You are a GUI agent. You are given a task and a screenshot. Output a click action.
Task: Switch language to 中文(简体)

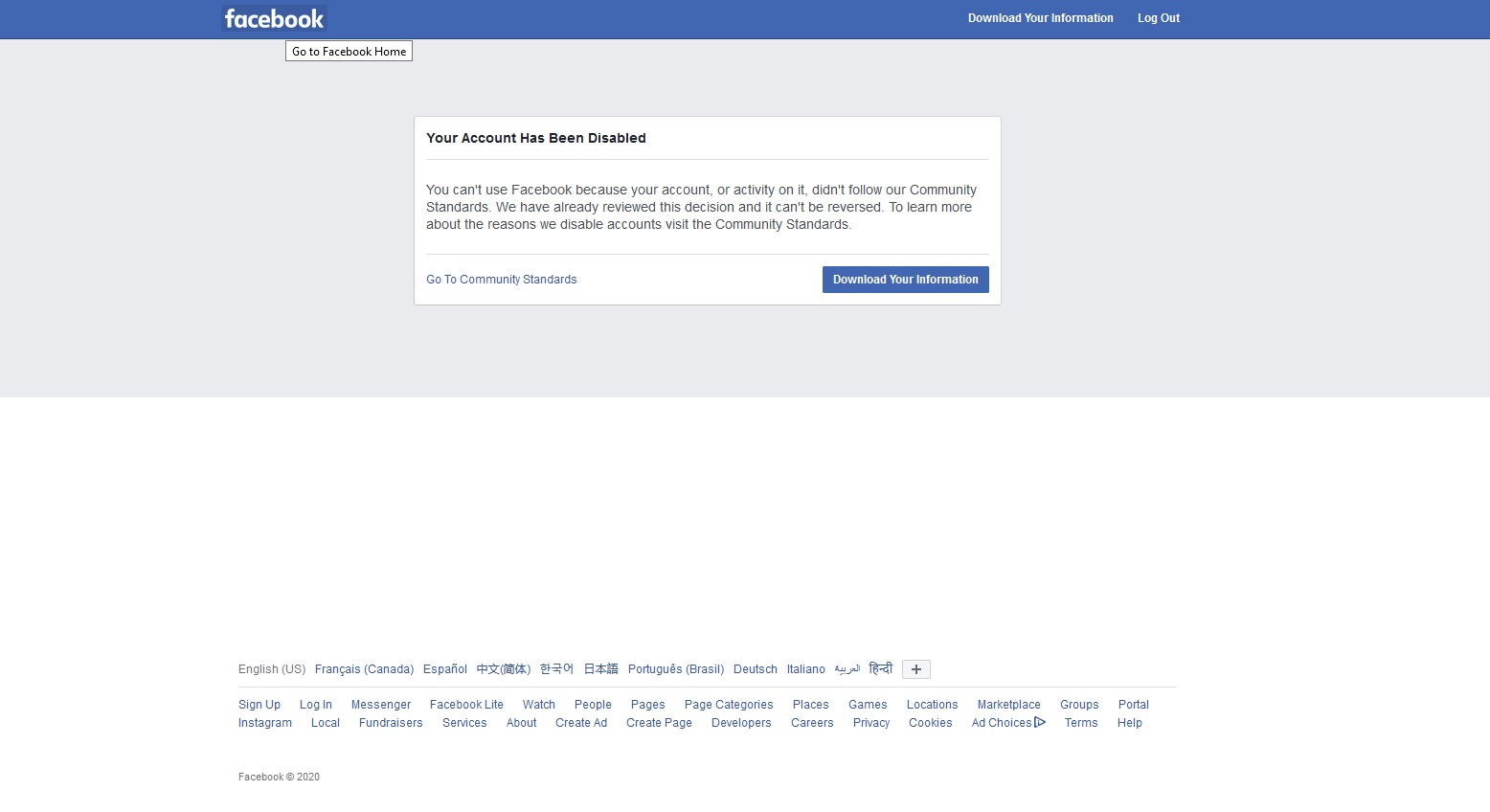504,669
